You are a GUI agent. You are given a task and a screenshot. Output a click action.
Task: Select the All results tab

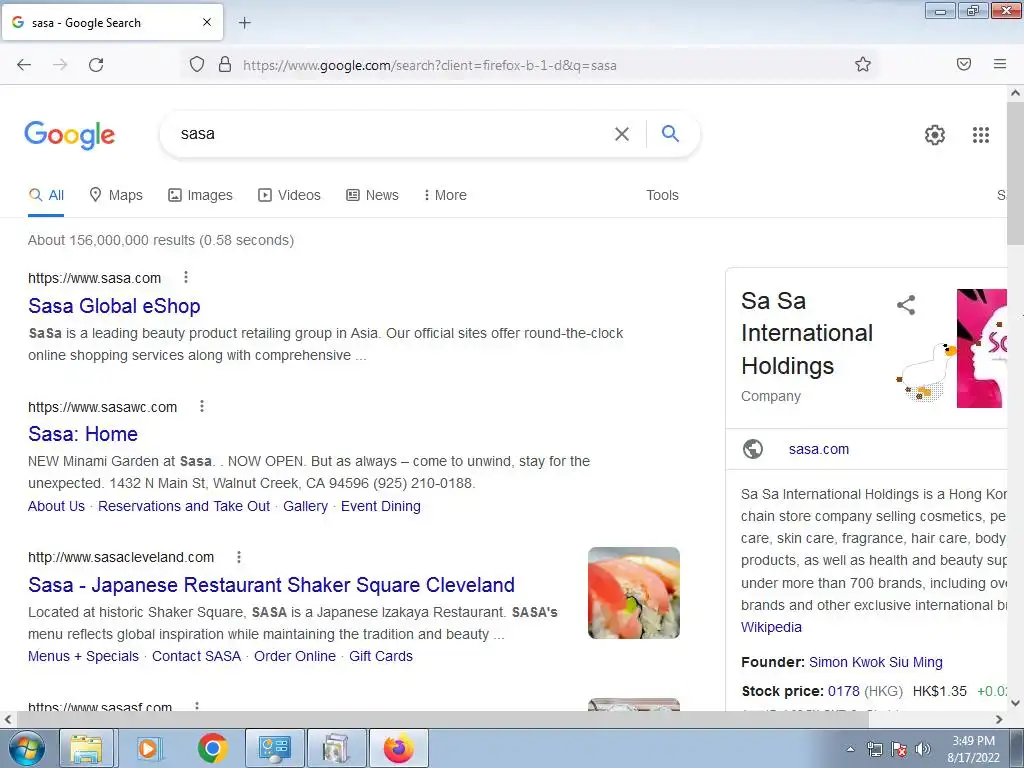tap(46, 195)
